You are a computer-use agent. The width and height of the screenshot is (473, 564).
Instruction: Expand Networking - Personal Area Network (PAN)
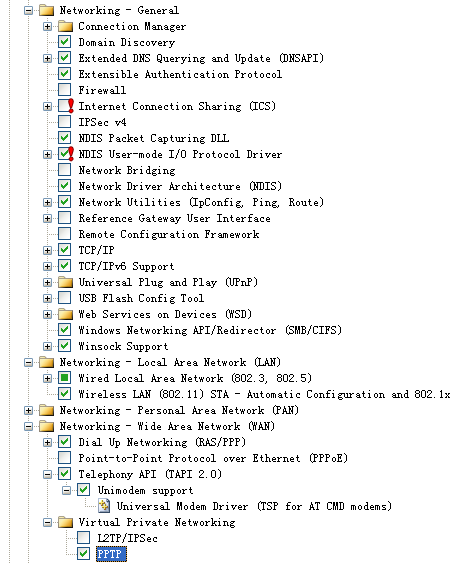pyautogui.click(x=28, y=410)
